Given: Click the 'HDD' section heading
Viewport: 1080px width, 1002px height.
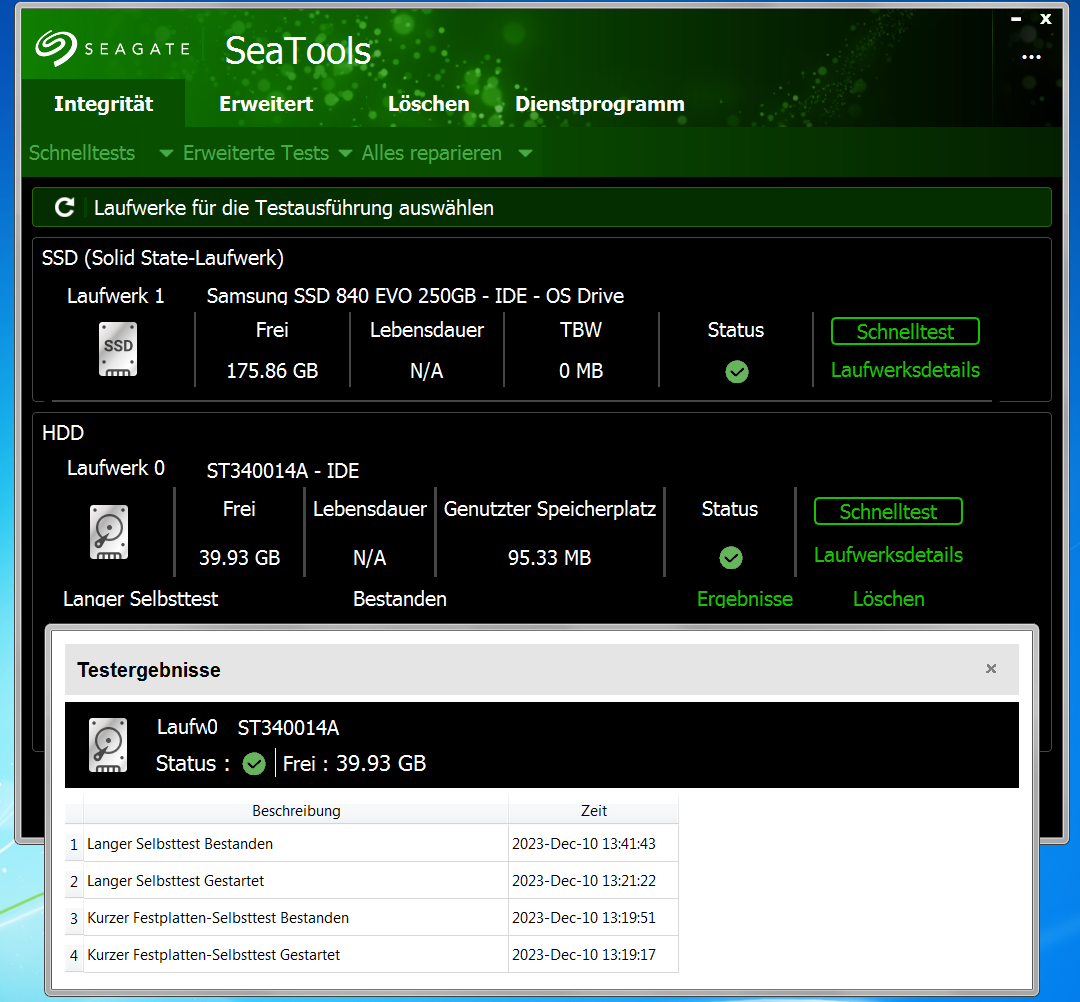Looking at the screenshot, I should click(x=63, y=432).
